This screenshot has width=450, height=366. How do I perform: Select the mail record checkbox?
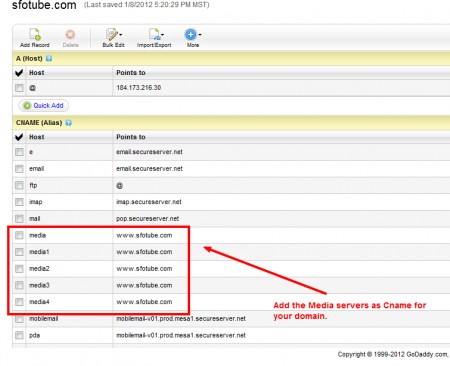[x=19, y=219]
